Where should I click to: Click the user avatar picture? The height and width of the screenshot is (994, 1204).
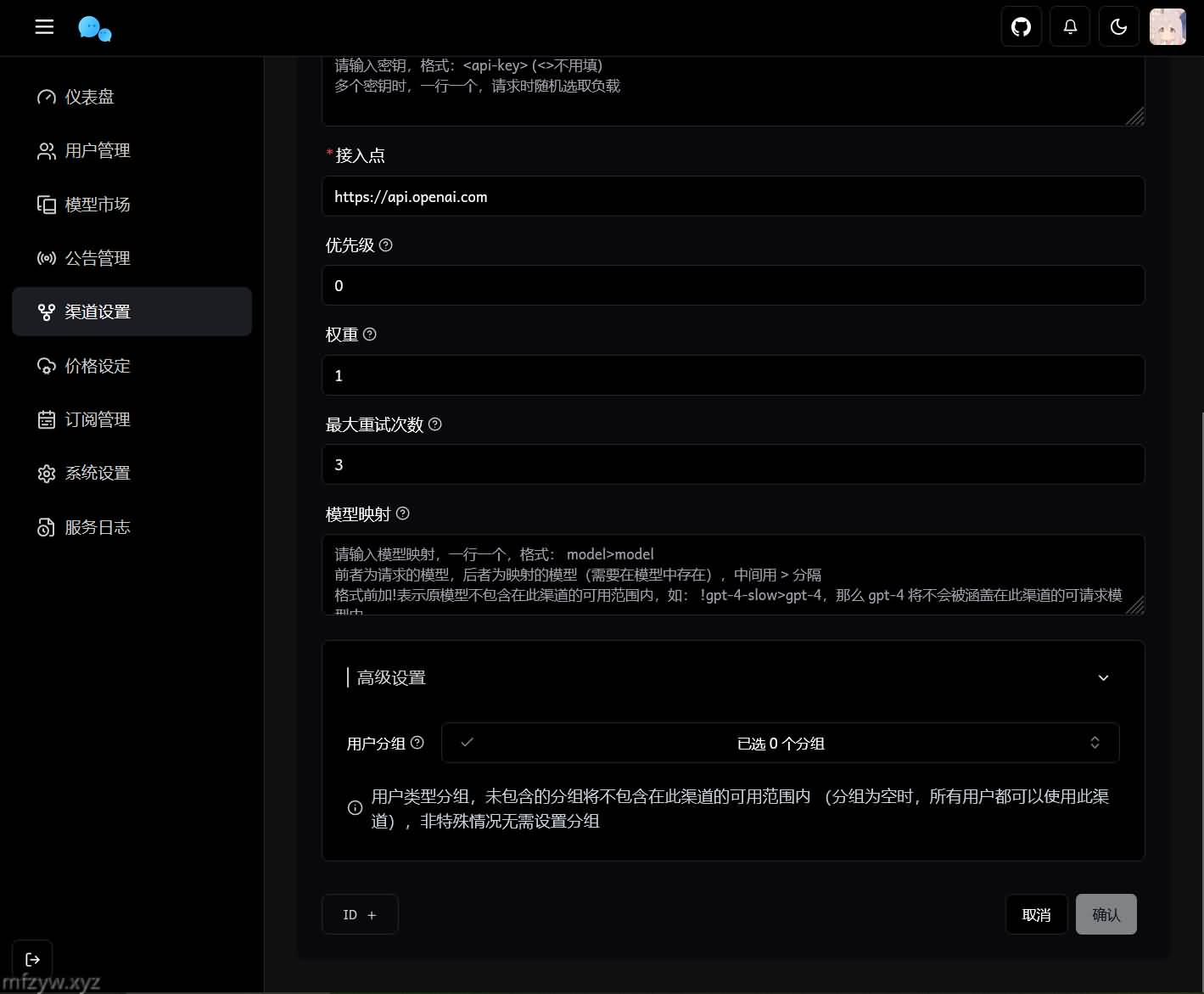(x=1167, y=27)
